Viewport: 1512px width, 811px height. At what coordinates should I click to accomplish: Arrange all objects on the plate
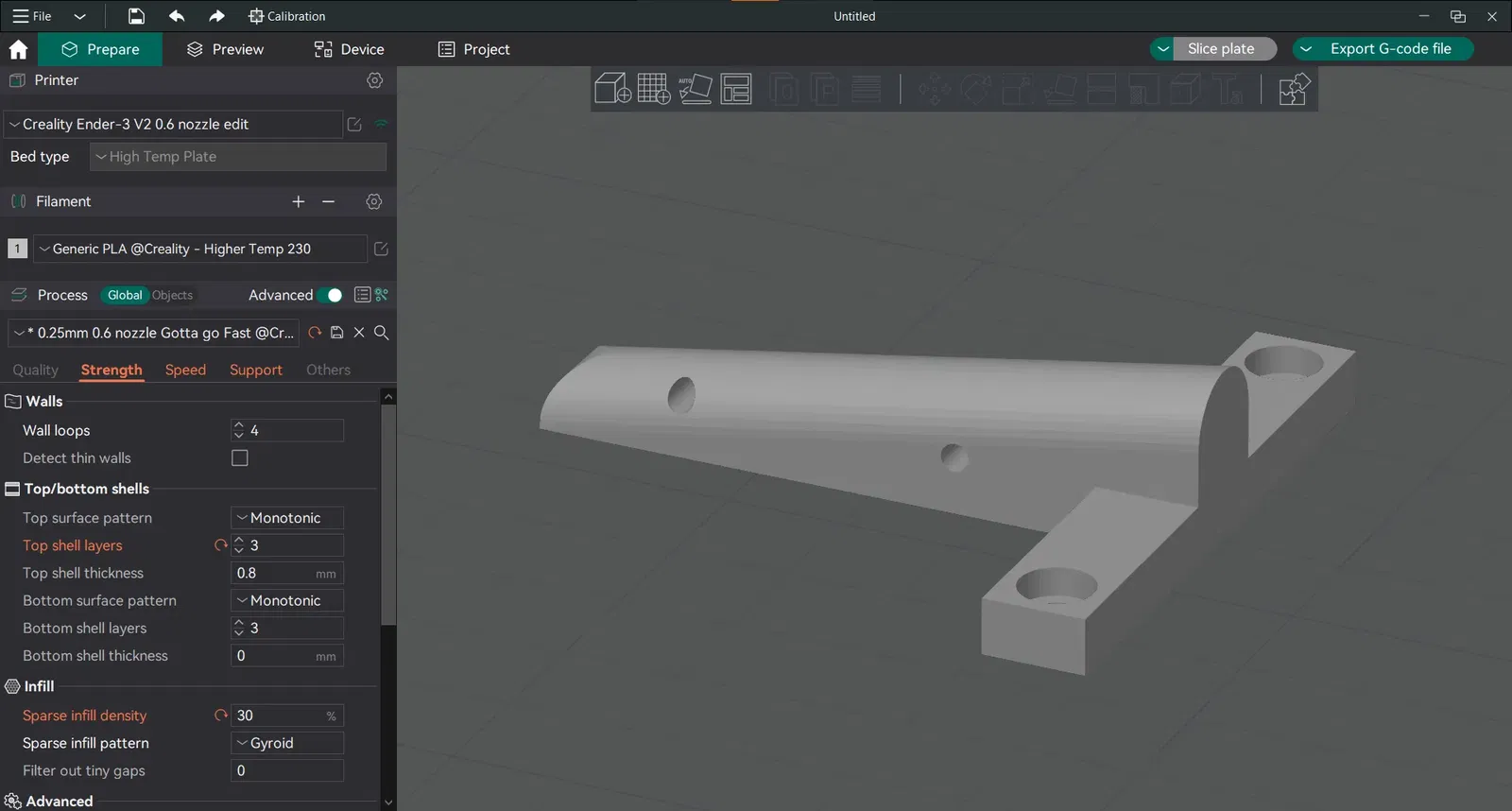tap(736, 89)
